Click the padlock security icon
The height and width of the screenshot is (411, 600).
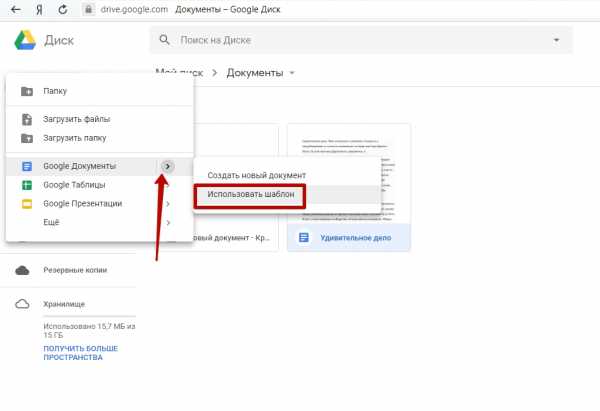pos(88,9)
